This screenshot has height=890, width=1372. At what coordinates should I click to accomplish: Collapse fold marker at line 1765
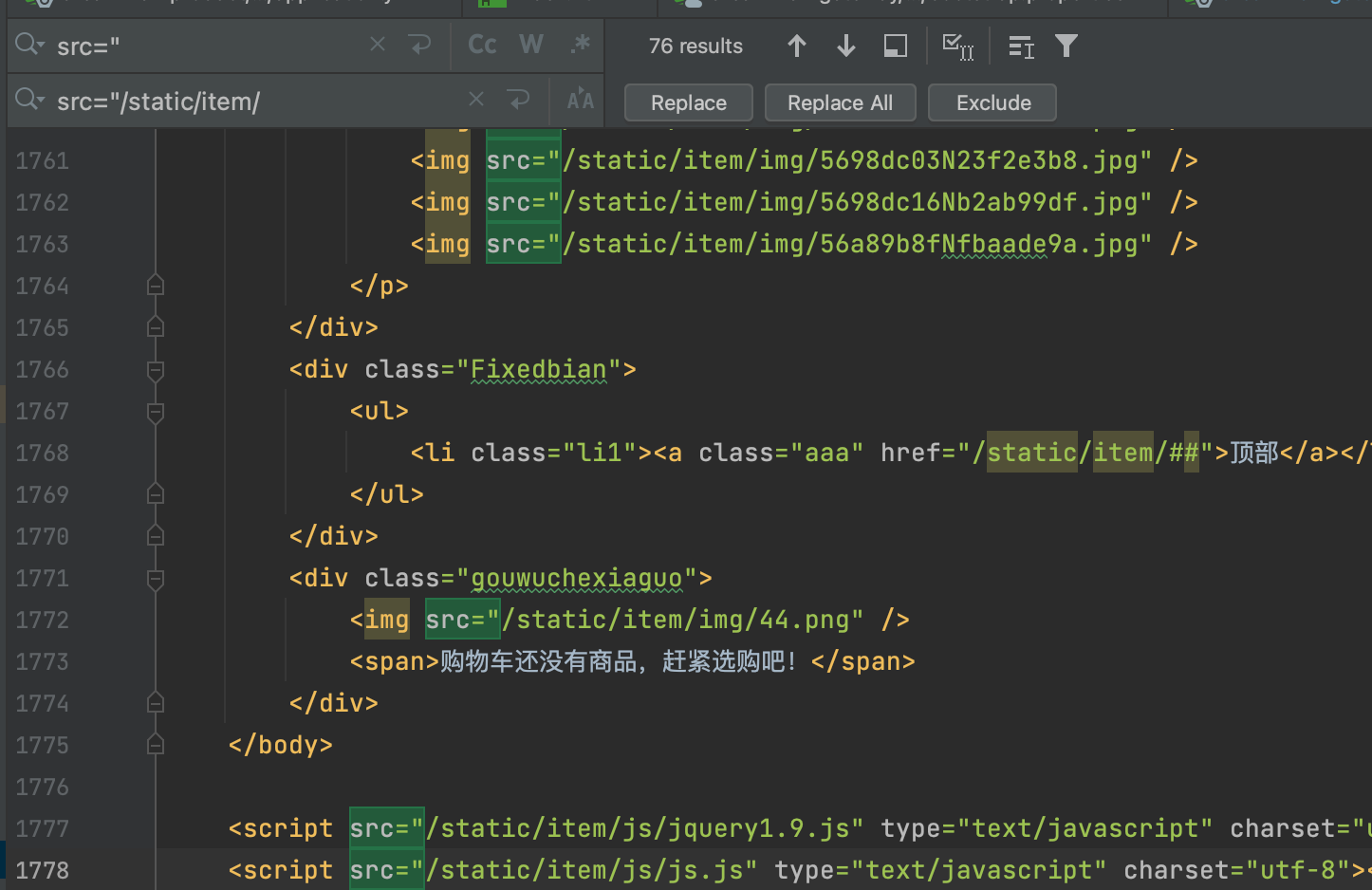click(x=156, y=327)
